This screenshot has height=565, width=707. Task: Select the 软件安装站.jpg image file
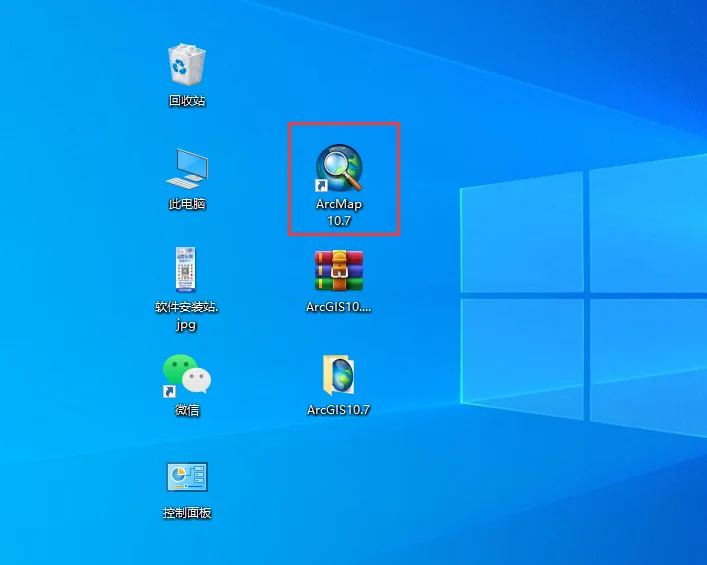point(186,270)
